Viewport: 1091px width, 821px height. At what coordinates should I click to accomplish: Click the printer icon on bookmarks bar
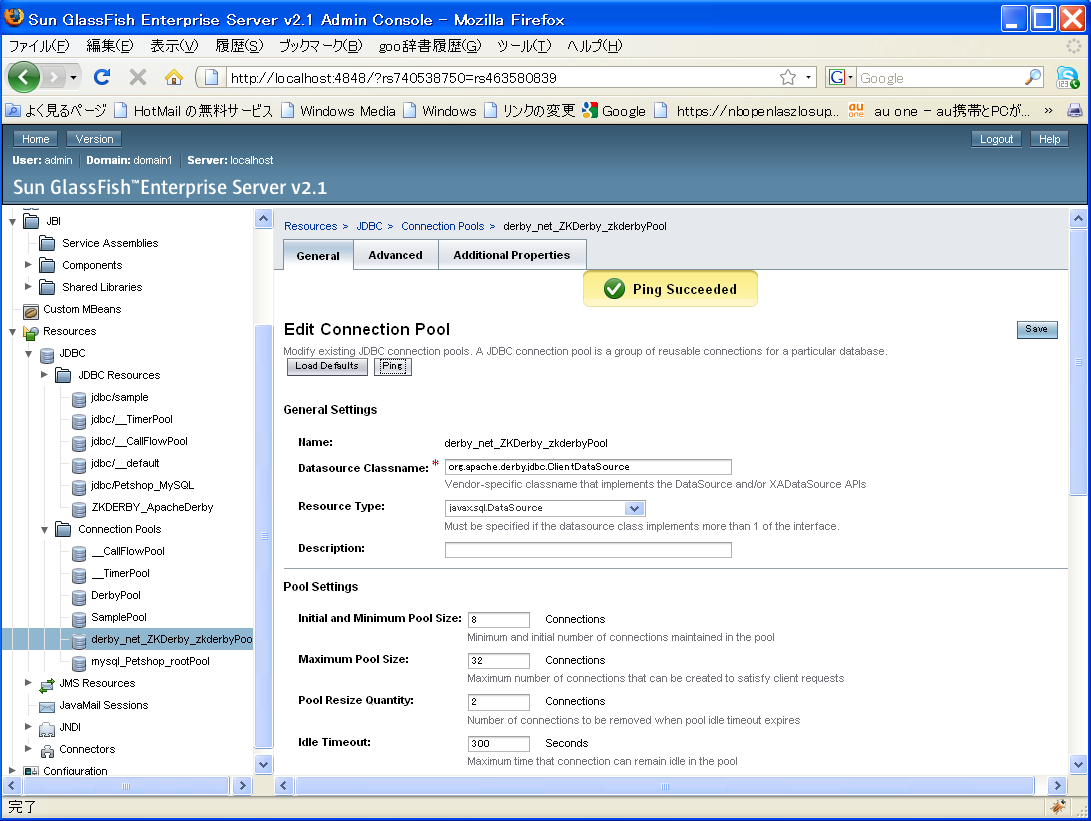tap(1076, 111)
